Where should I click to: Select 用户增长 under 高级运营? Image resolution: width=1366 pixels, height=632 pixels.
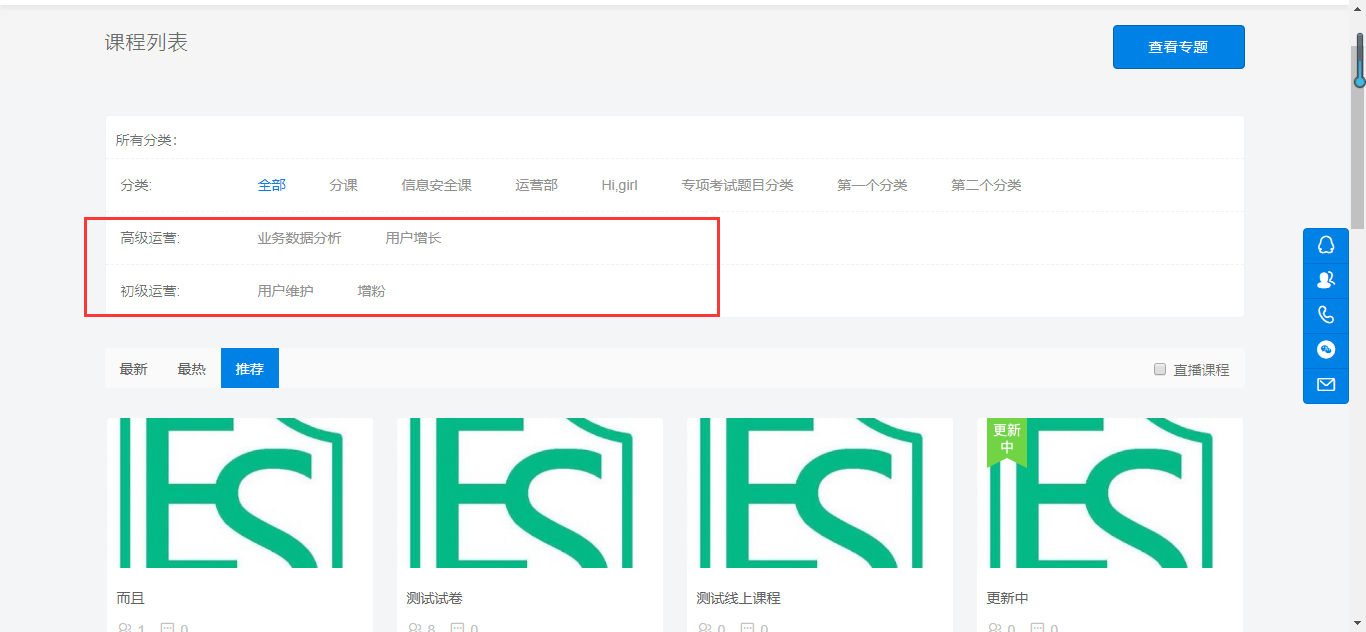[x=414, y=238]
